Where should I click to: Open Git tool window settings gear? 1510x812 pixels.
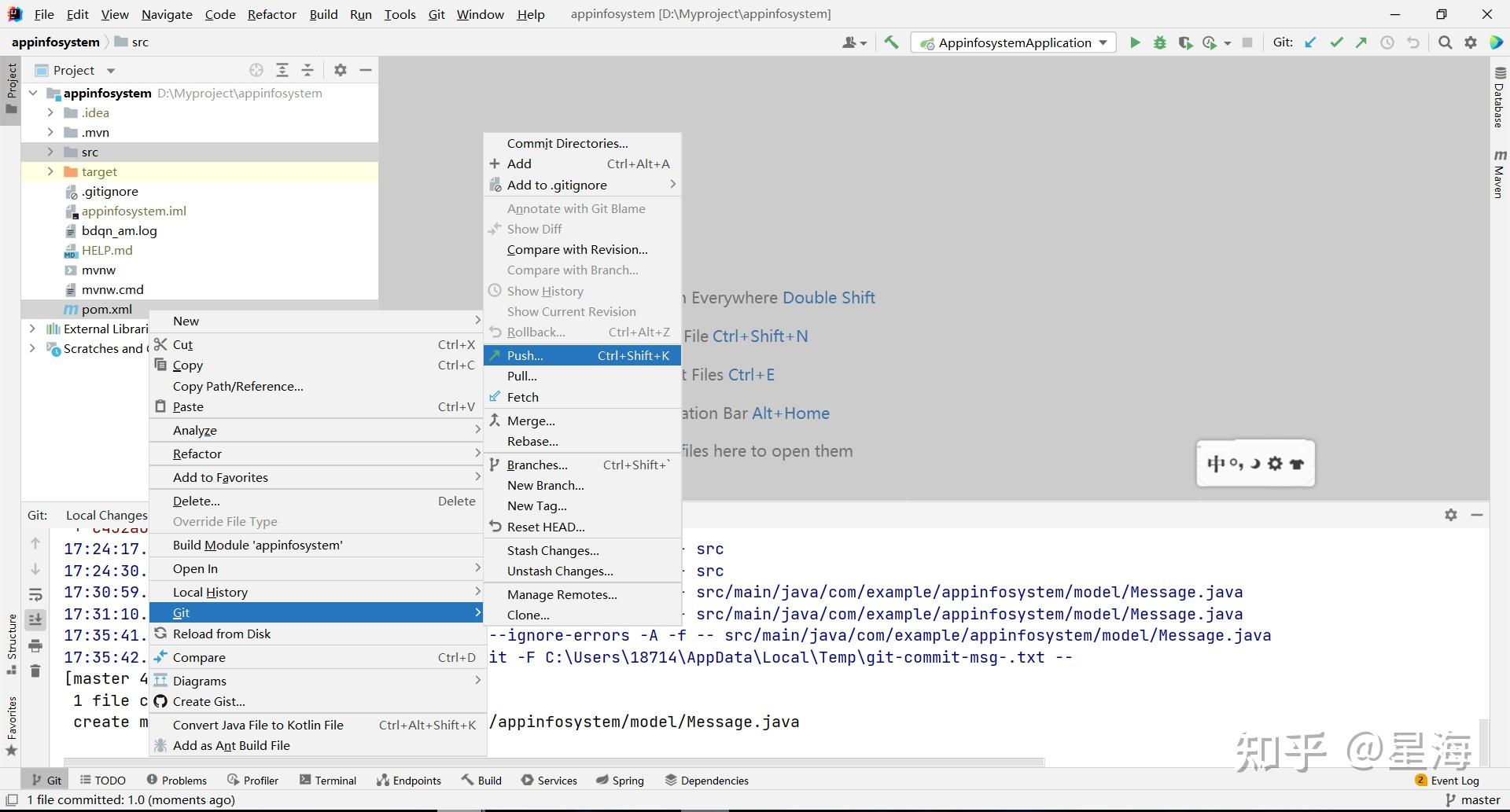[x=1451, y=515]
